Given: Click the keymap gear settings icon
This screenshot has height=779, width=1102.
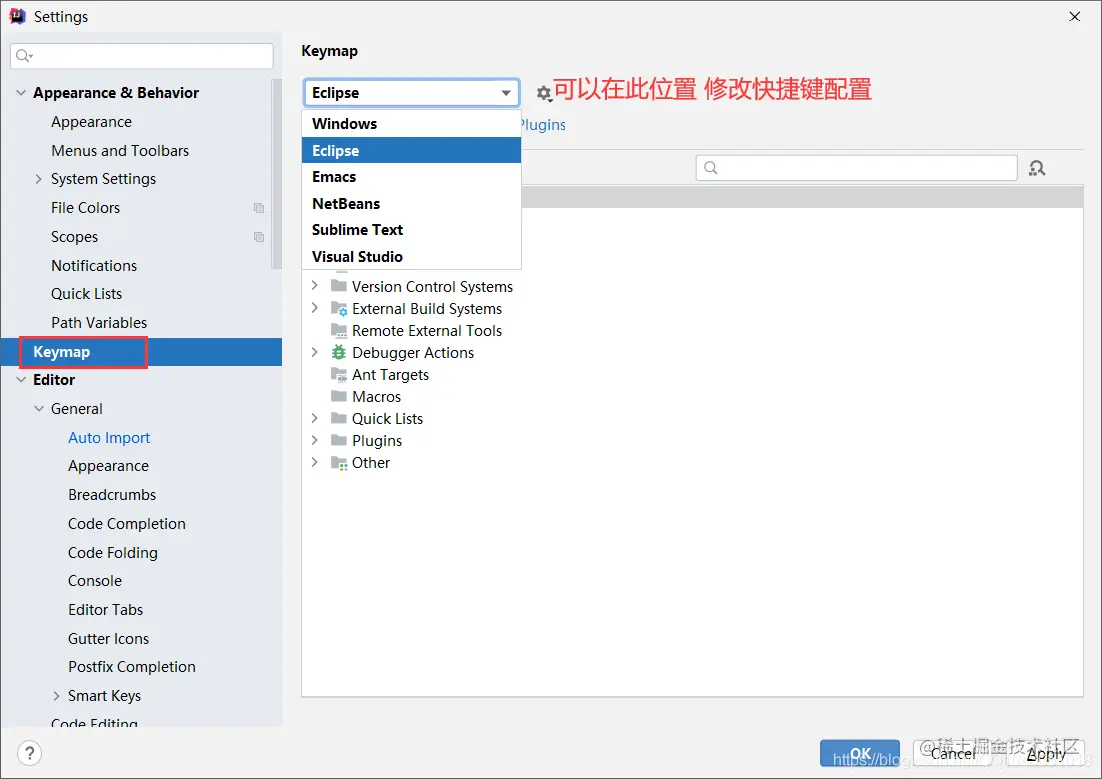Looking at the screenshot, I should pyautogui.click(x=543, y=93).
